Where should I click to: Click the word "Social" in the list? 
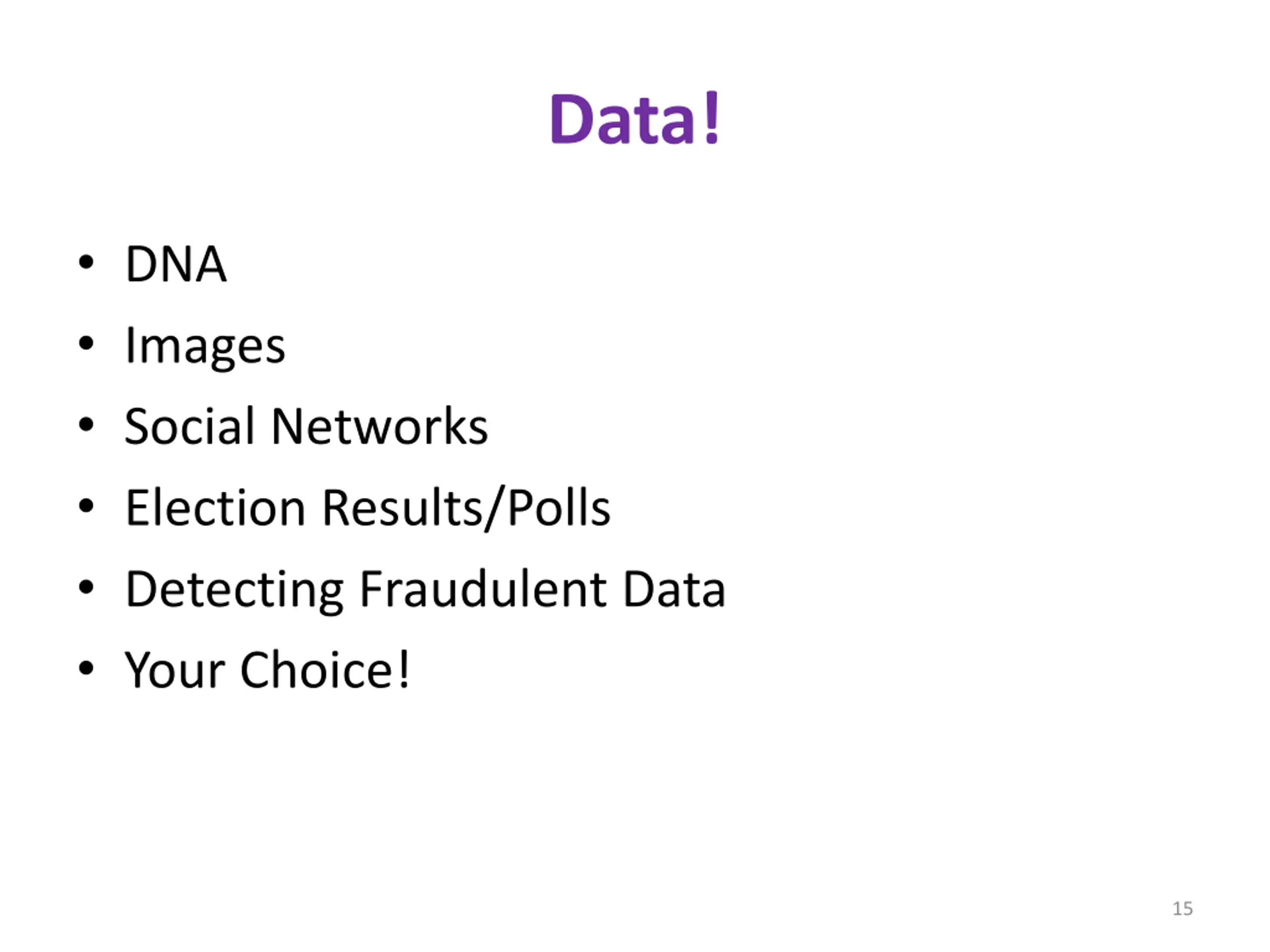(190, 427)
